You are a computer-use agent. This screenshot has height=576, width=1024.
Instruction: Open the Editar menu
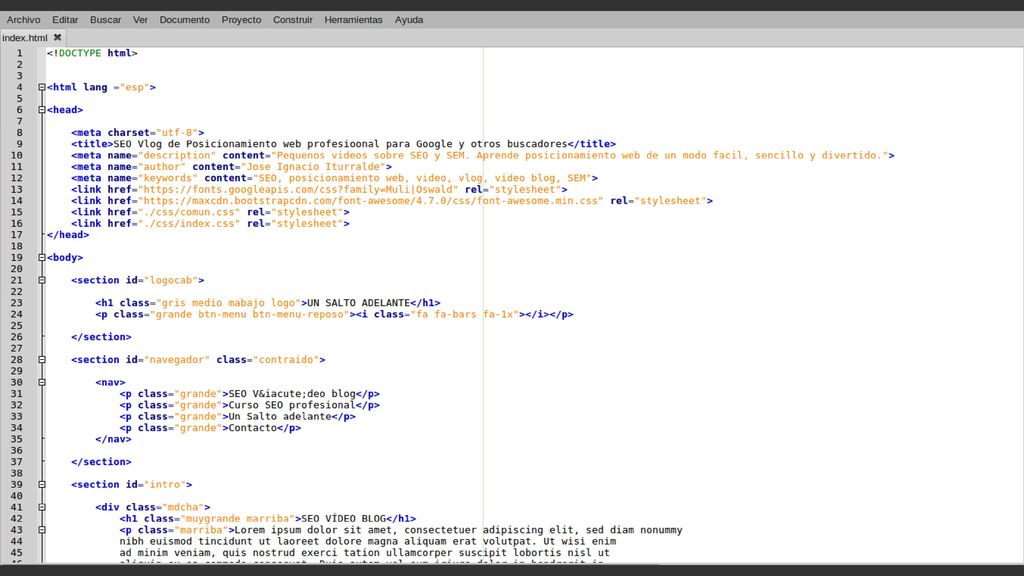pos(65,20)
